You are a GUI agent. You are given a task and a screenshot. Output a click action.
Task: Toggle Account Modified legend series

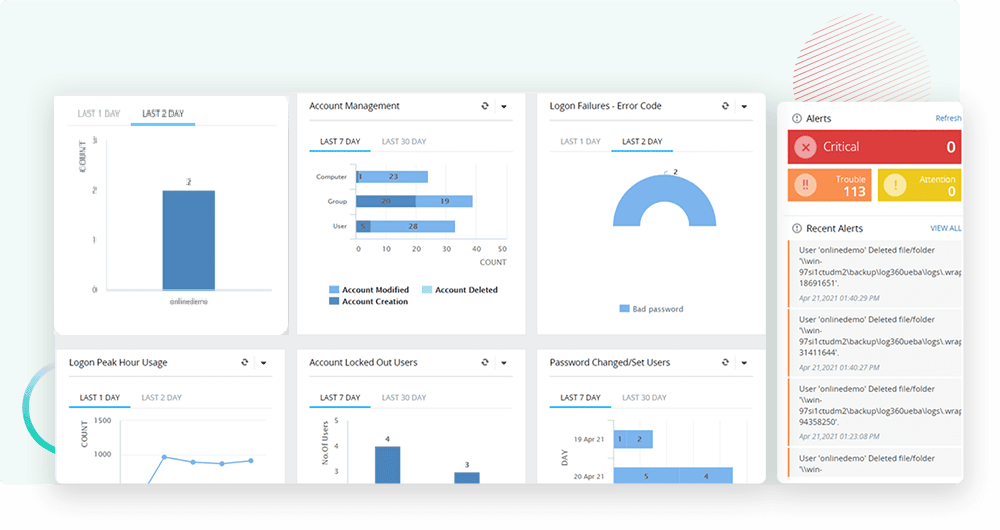click(369, 290)
